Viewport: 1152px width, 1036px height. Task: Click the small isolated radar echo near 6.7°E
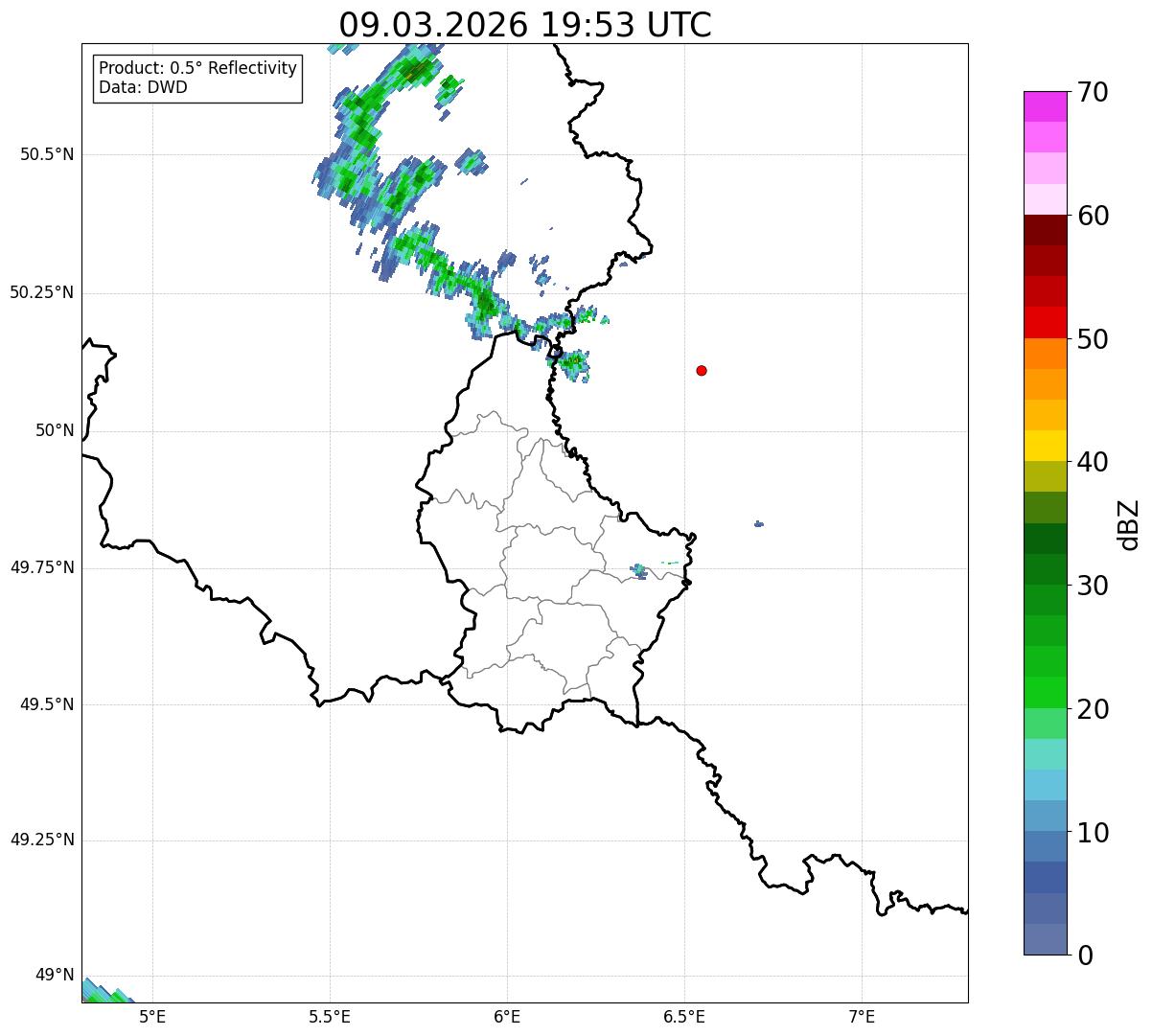(759, 523)
